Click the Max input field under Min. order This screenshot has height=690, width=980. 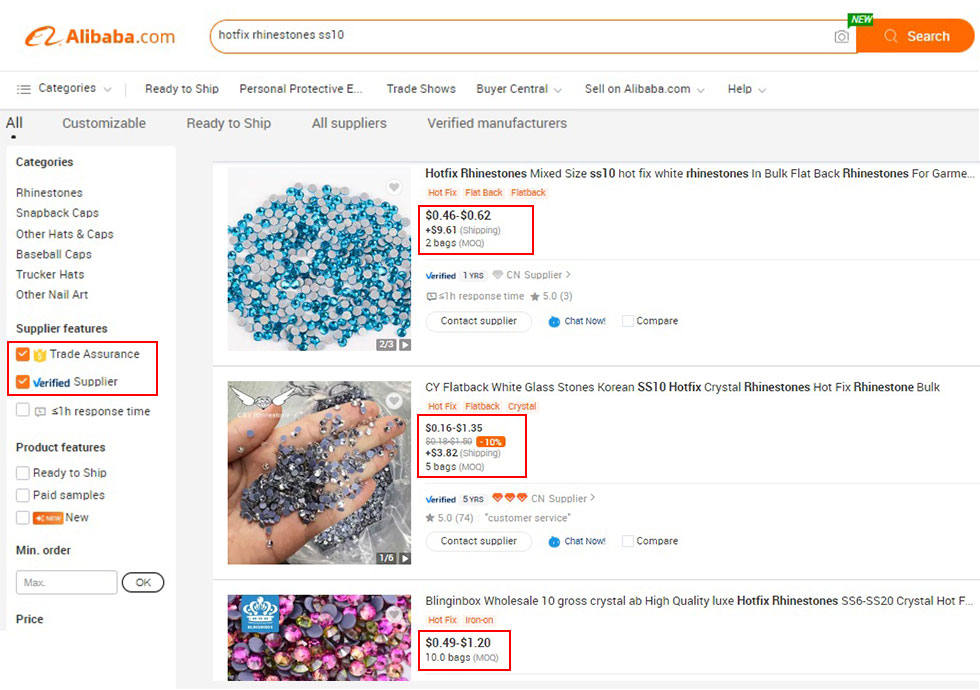point(66,582)
